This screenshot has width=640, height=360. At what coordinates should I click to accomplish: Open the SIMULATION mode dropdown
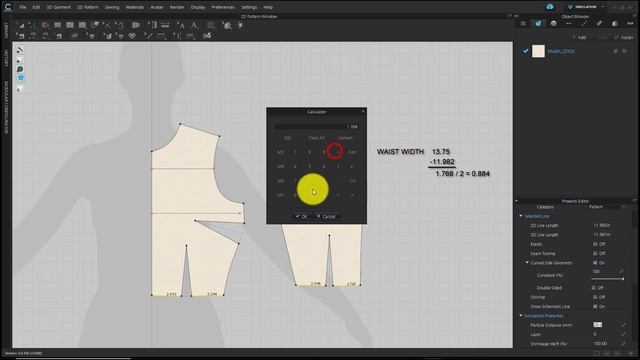pyautogui.click(x=586, y=7)
